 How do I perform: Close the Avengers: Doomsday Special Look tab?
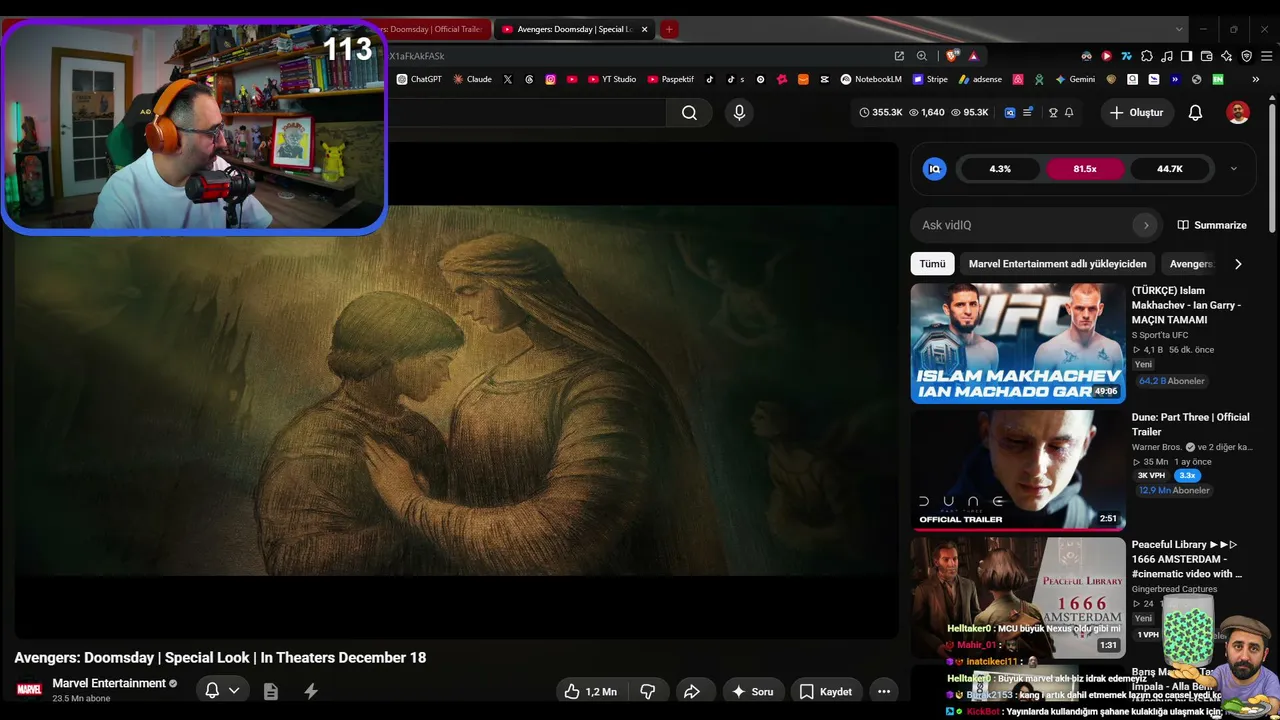tap(644, 29)
